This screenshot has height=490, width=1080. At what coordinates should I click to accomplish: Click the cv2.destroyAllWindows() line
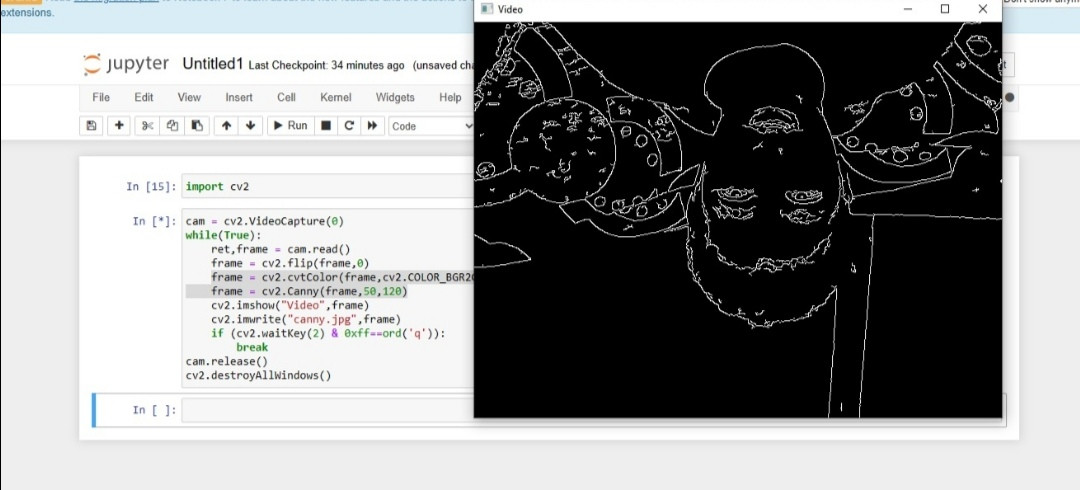tap(258, 376)
